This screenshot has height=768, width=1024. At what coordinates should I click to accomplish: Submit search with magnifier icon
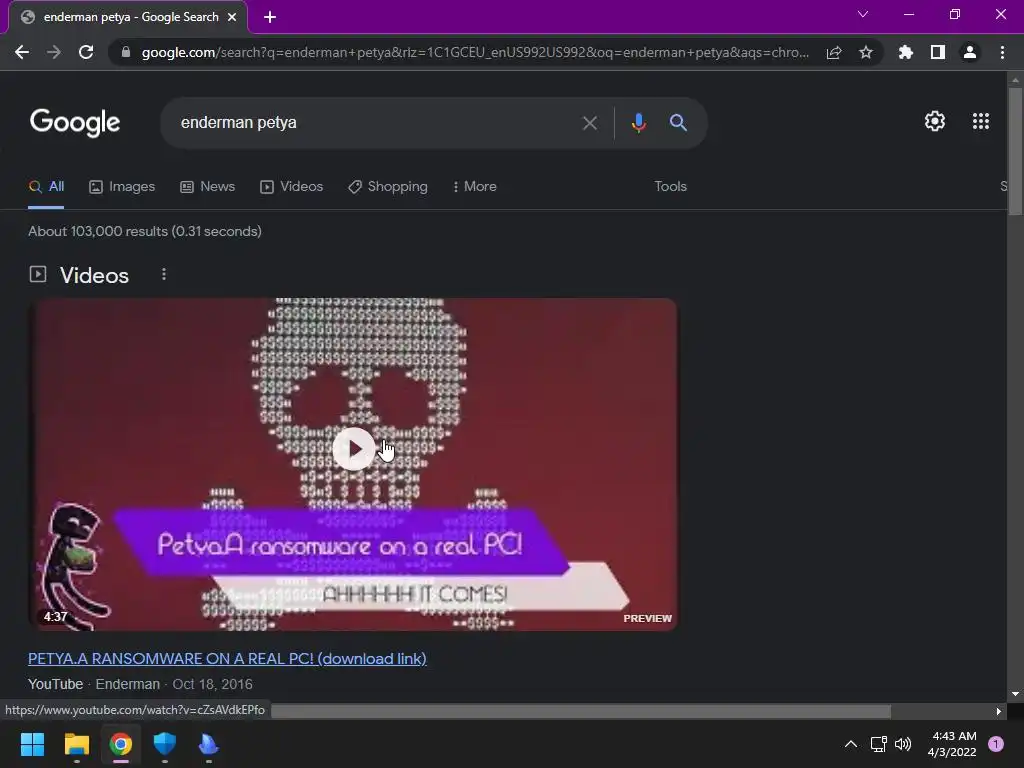coord(678,122)
